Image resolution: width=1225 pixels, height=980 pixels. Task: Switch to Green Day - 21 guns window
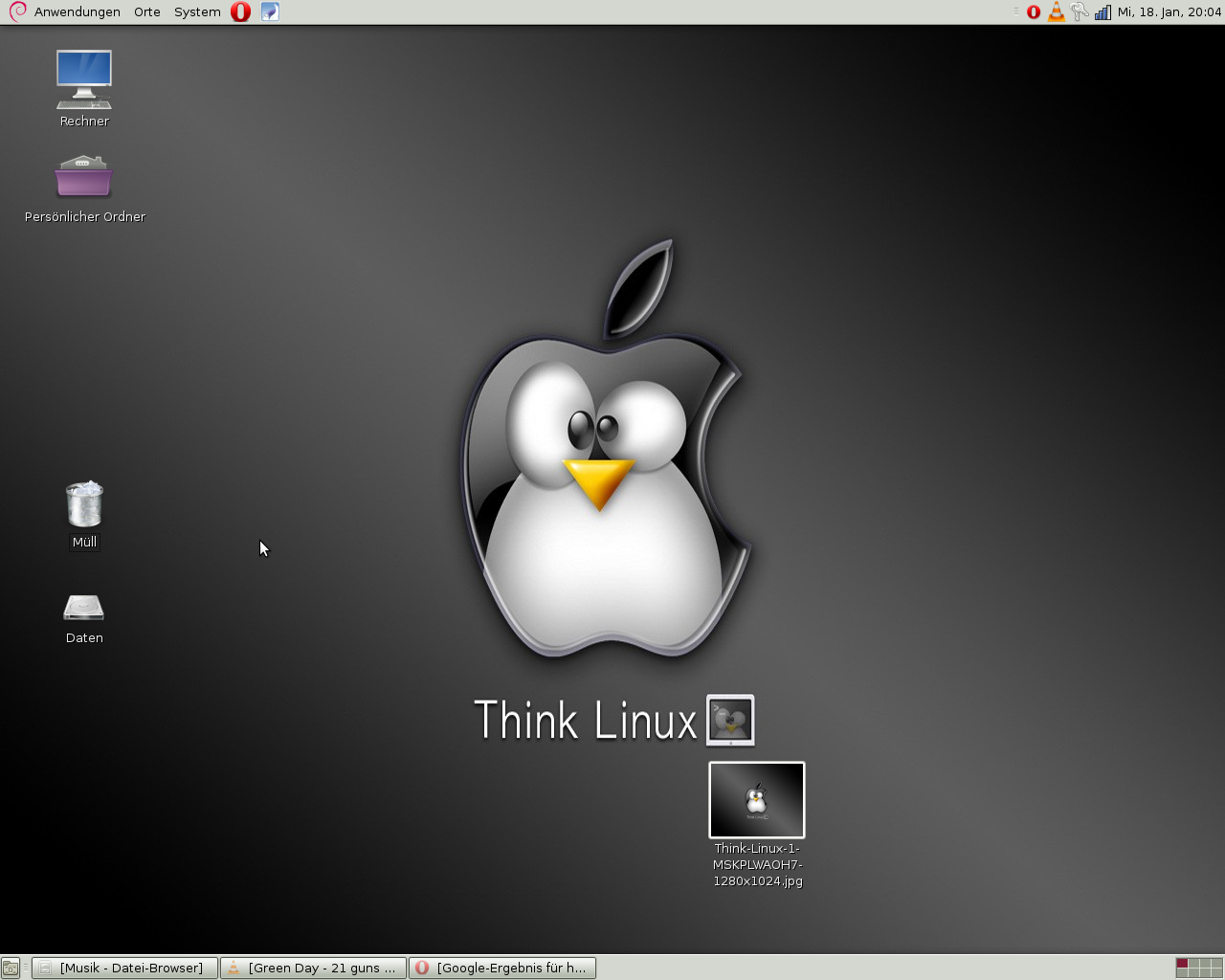pyautogui.click(x=313, y=969)
